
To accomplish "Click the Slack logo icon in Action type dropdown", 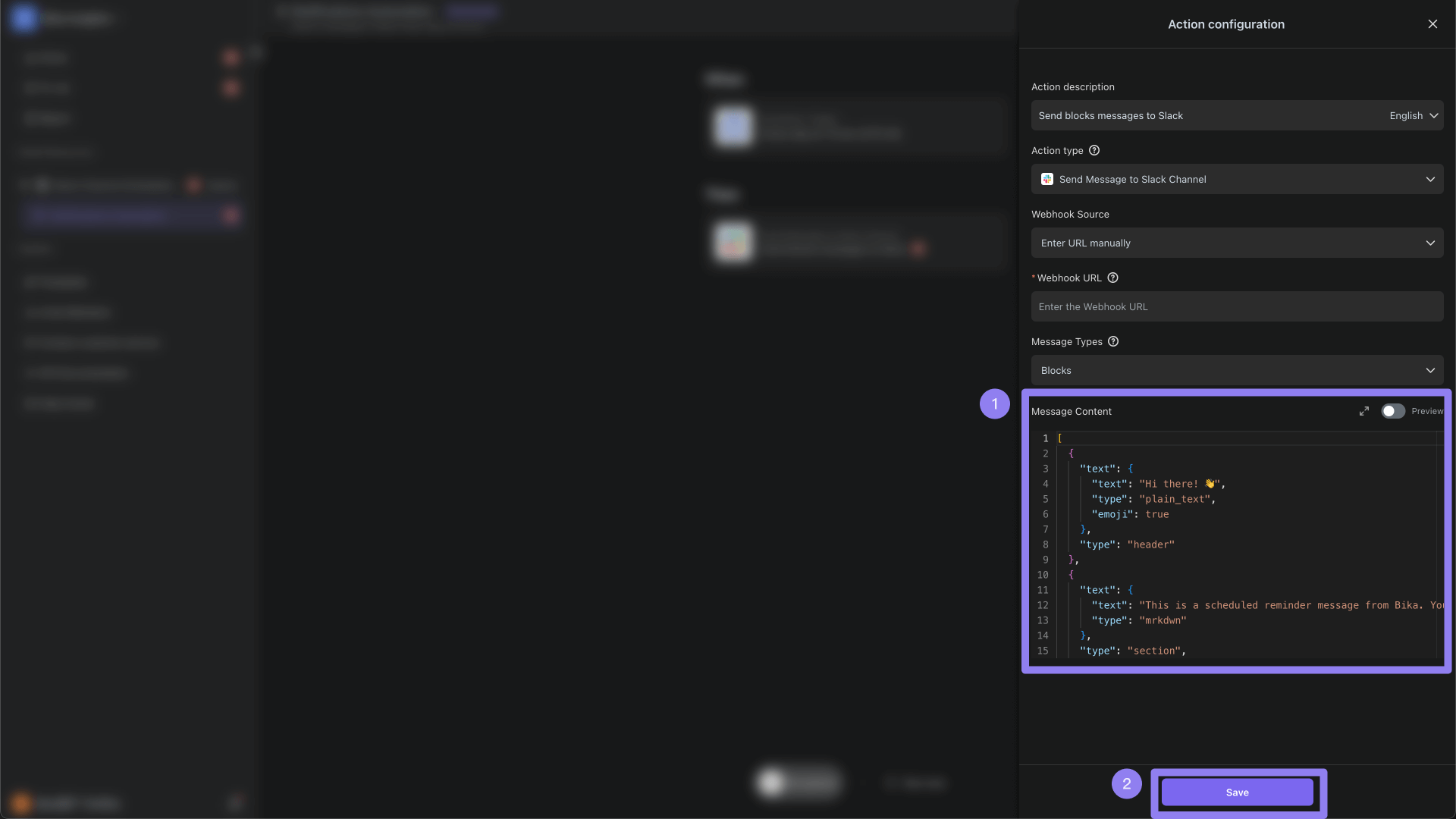I will coord(1047,178).
